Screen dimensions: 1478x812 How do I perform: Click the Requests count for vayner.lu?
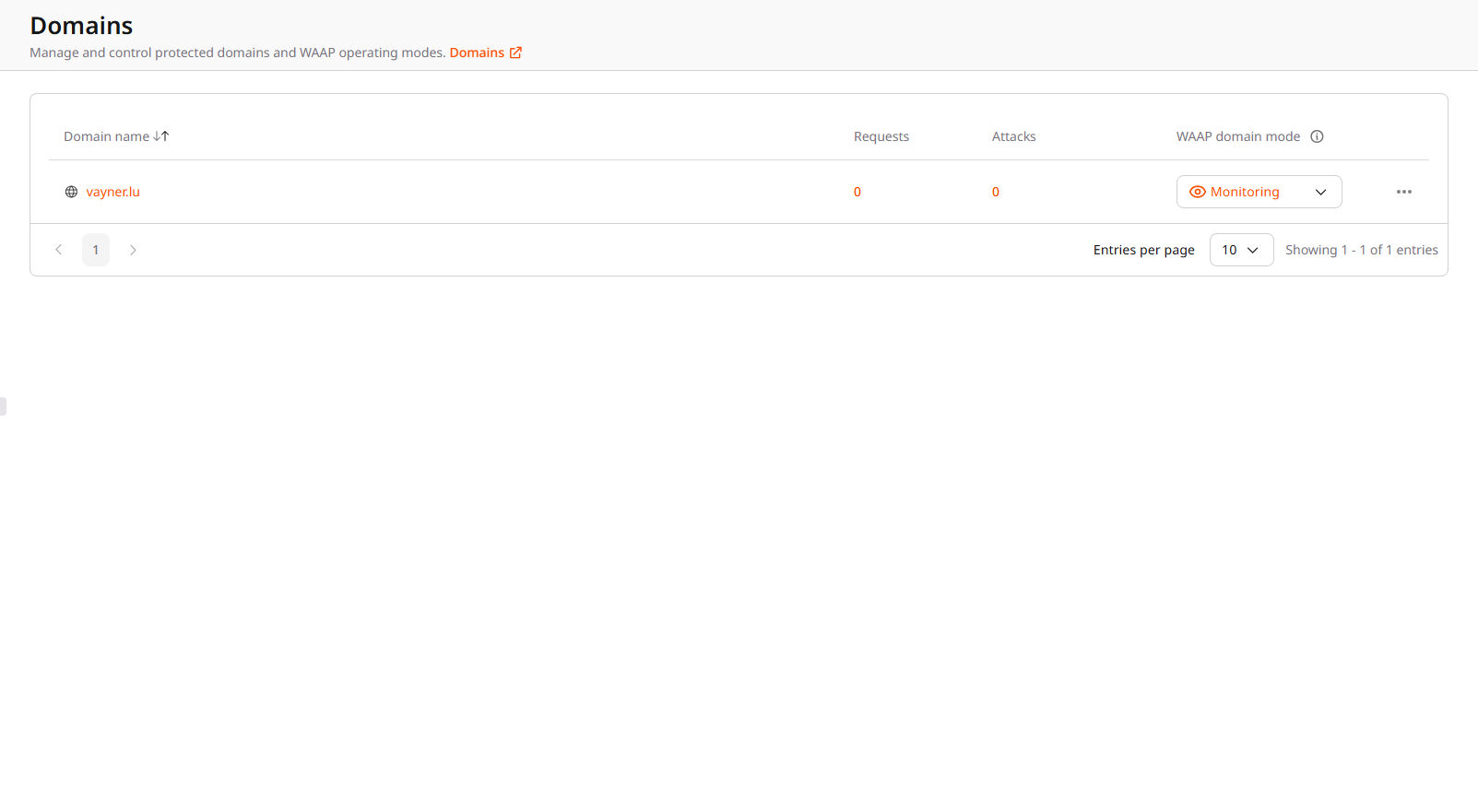857,192
